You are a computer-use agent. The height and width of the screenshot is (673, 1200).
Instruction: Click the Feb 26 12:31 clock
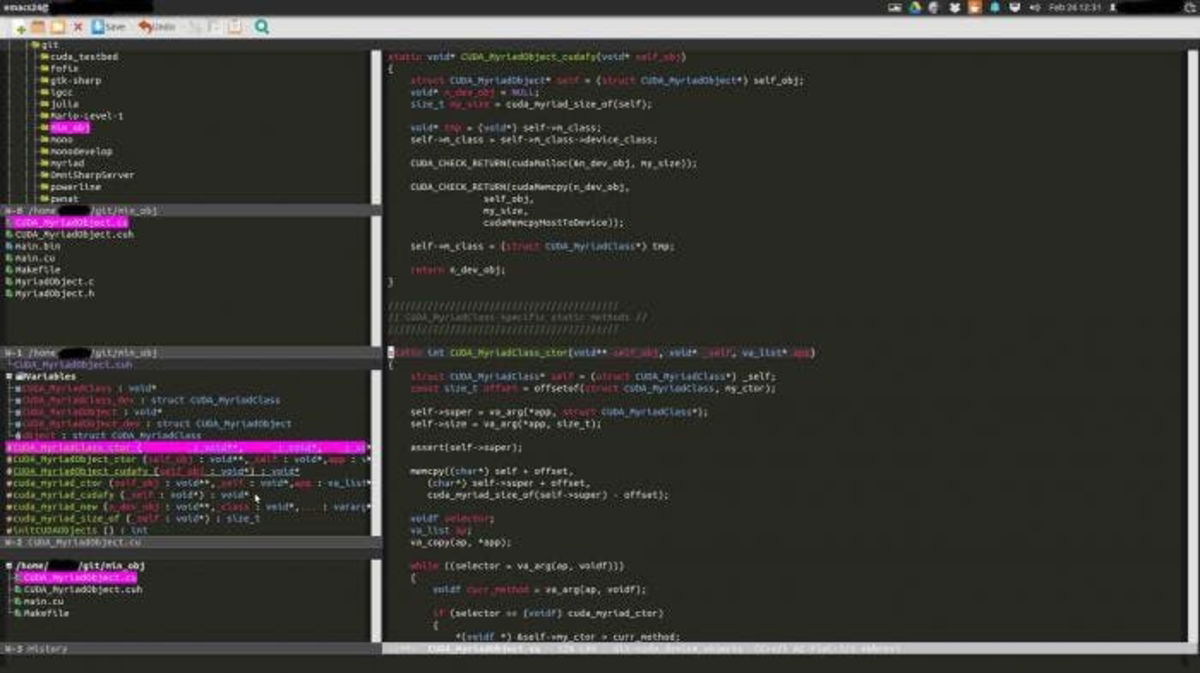(1075, 7)
